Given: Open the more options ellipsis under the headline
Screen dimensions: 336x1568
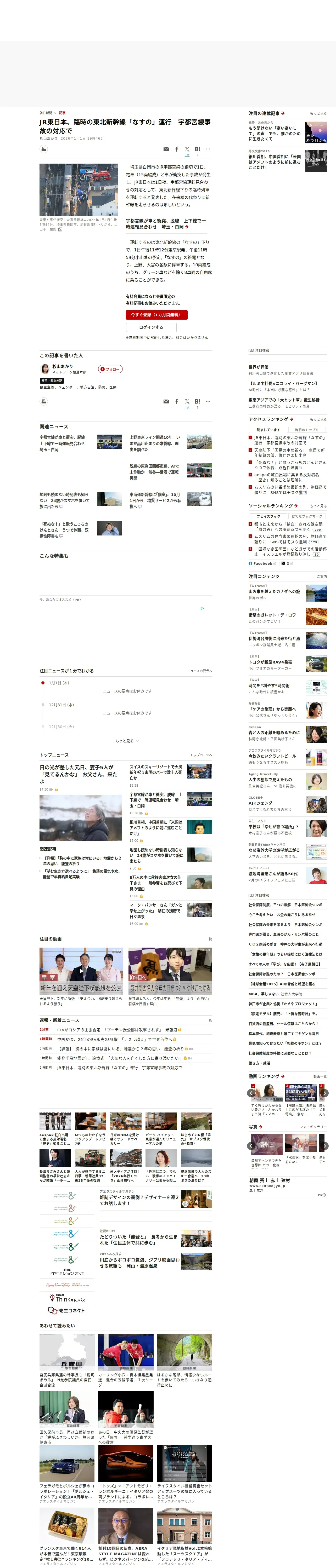Looking at the screenshot, I should (208, 149).
